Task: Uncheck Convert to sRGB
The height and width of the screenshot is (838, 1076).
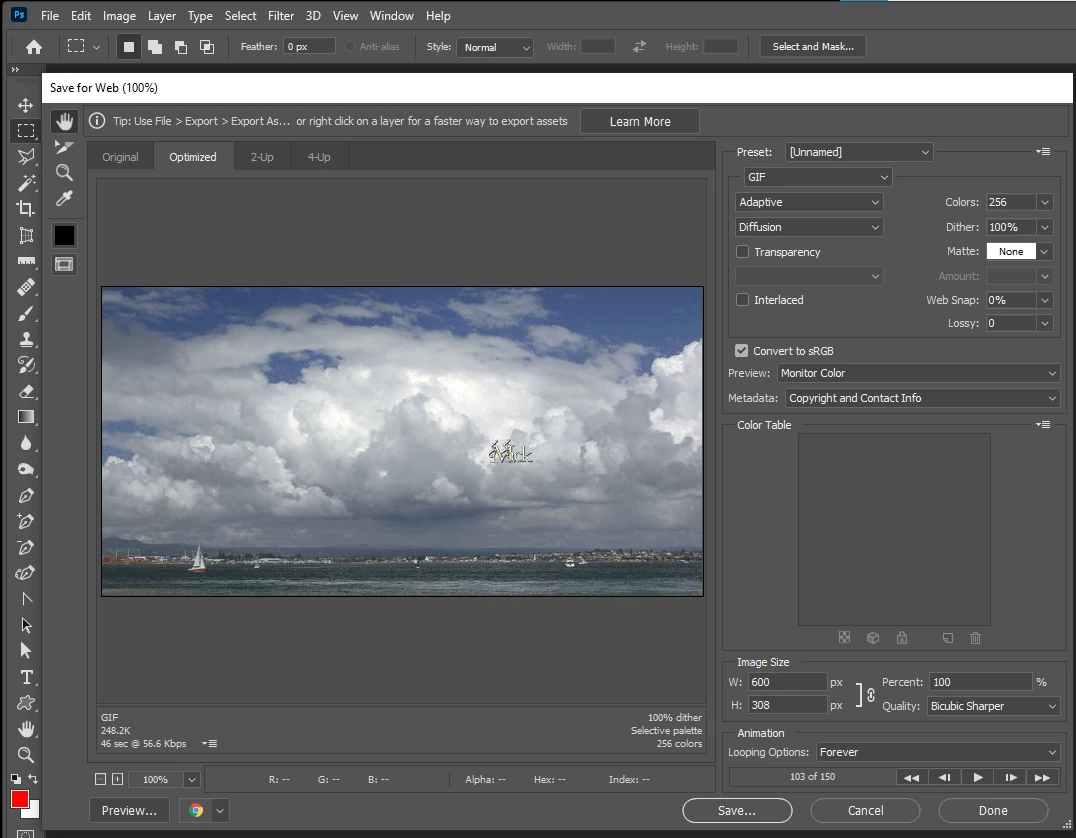Action: [x=741, y=351]
